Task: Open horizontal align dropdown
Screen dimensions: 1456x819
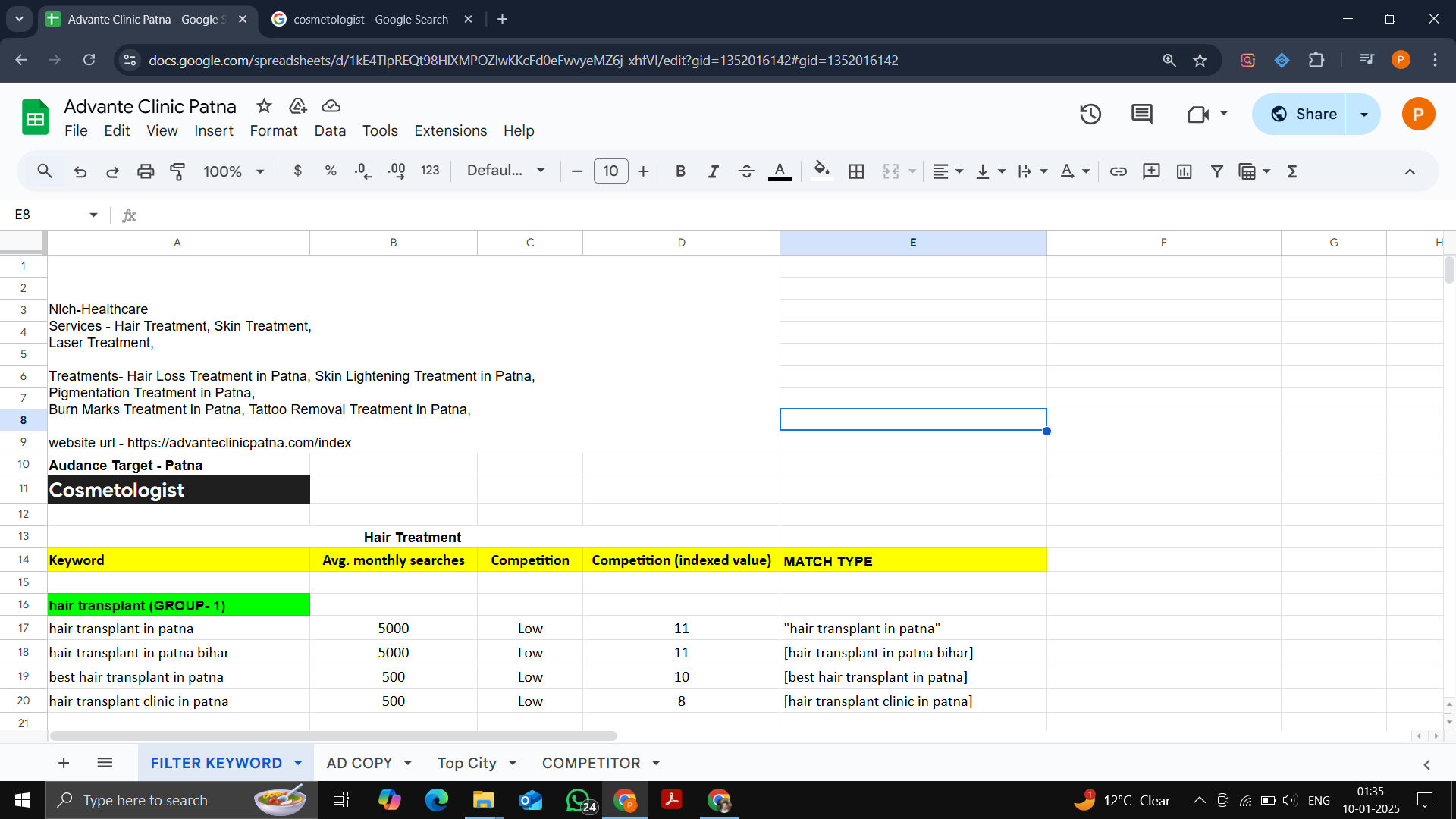Action: pos(947,171)
